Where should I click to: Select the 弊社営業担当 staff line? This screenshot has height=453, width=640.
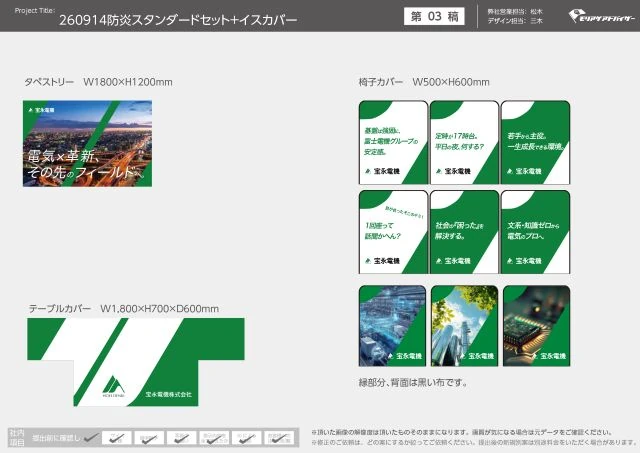pos(515,12)
